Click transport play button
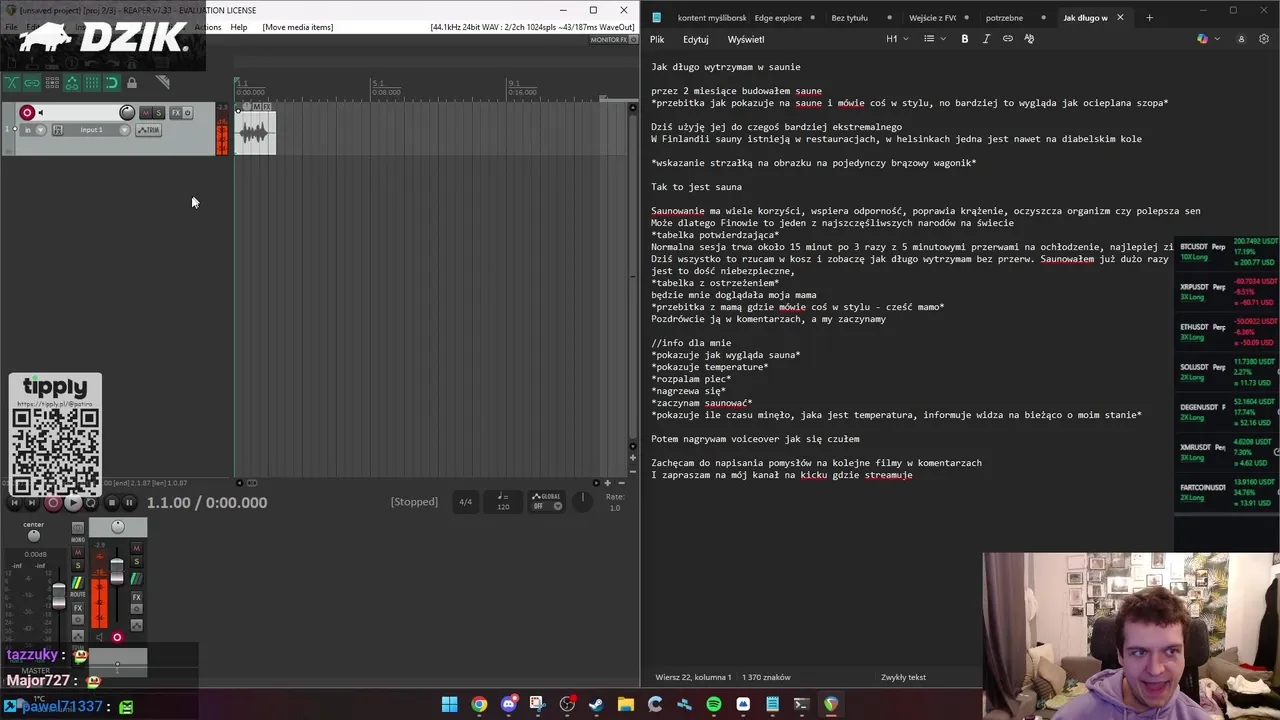The image size is (1280, 720). click(73, 503)
